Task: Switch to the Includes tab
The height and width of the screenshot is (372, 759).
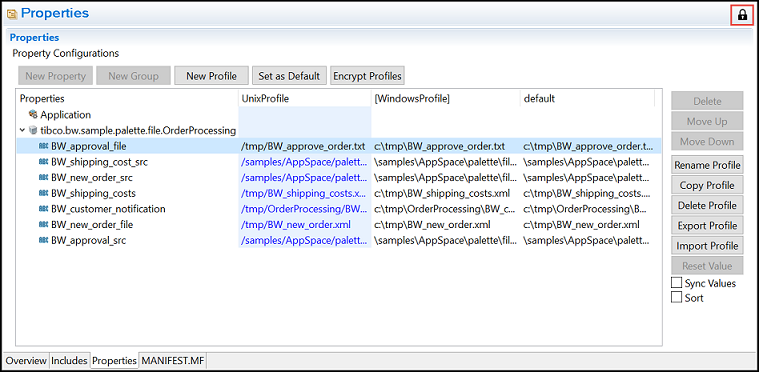Action: point(69,360)
